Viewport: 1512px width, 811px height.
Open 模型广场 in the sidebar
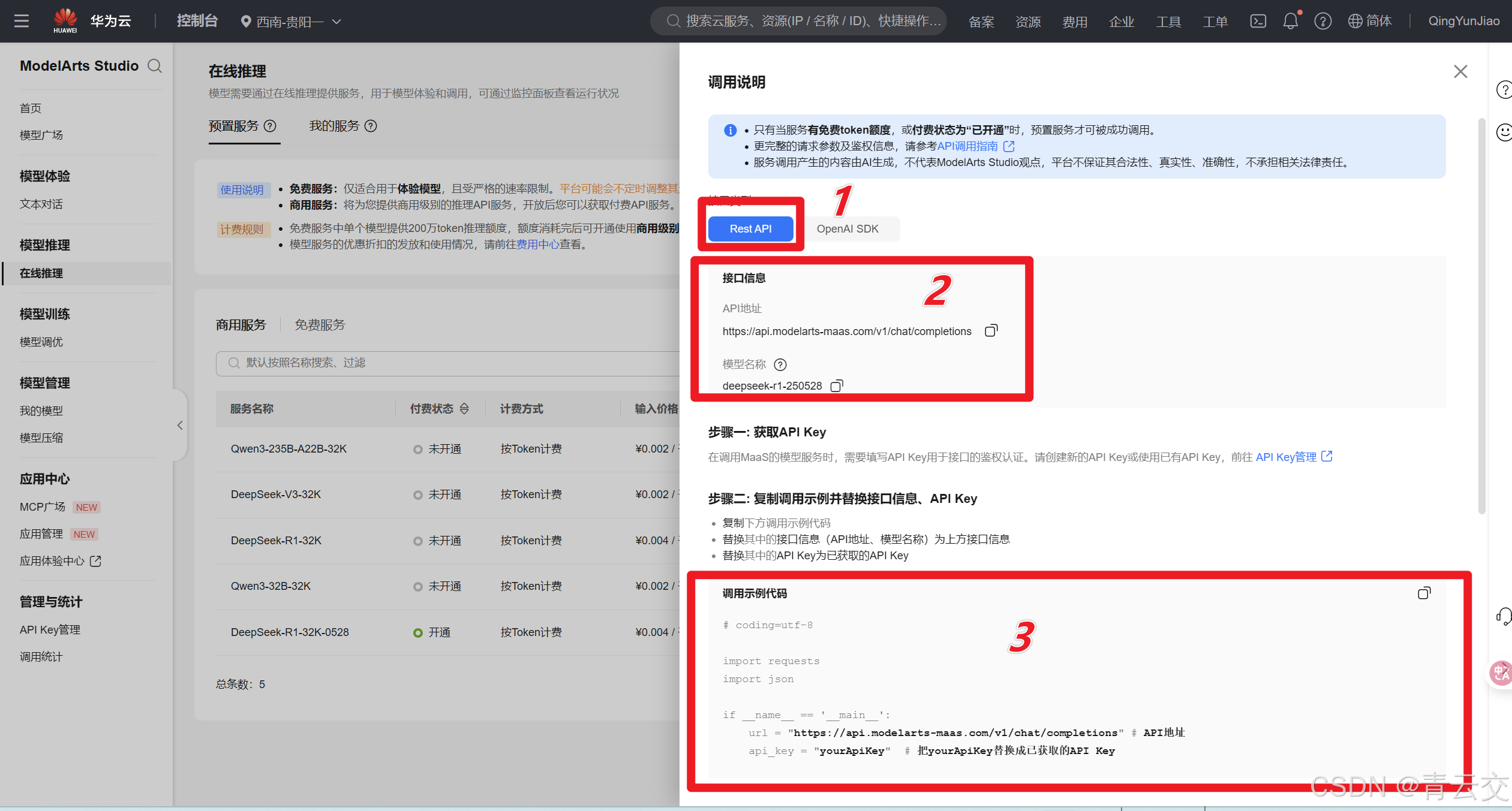click(41, 135)
